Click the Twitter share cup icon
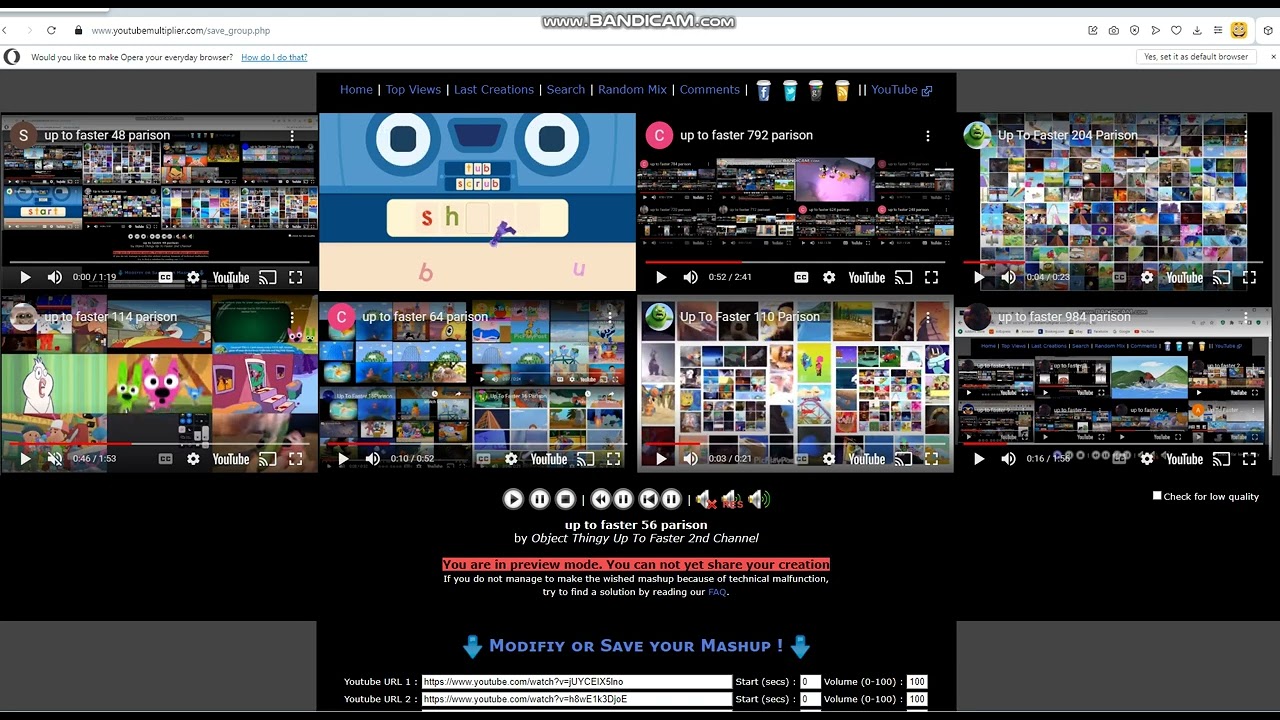The height and width of the screenshot is (720, 1280). 790,91
